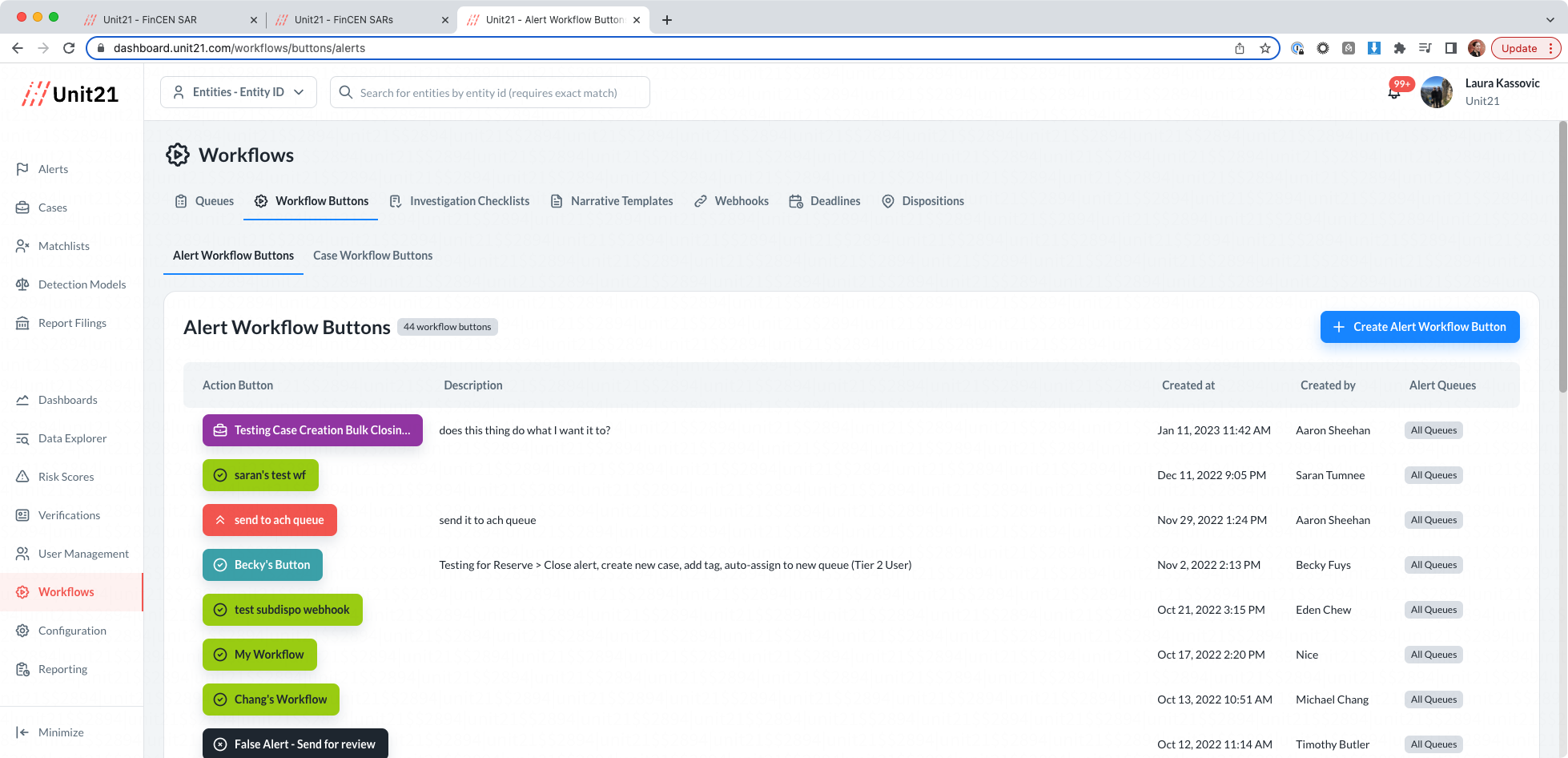Image resolution: width=1568 pixels, height=758 pixels.
Task: Open the browser extensions puzzle icon
Action: 1400,48
